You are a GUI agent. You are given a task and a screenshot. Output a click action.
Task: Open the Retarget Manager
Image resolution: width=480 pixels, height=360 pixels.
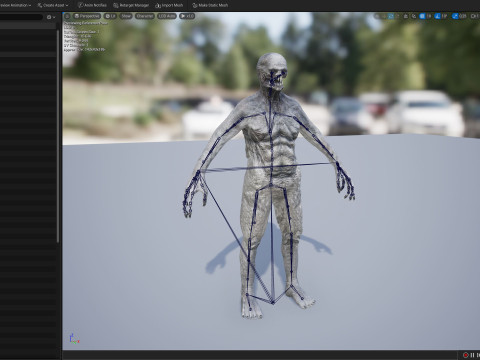point(131,5)
